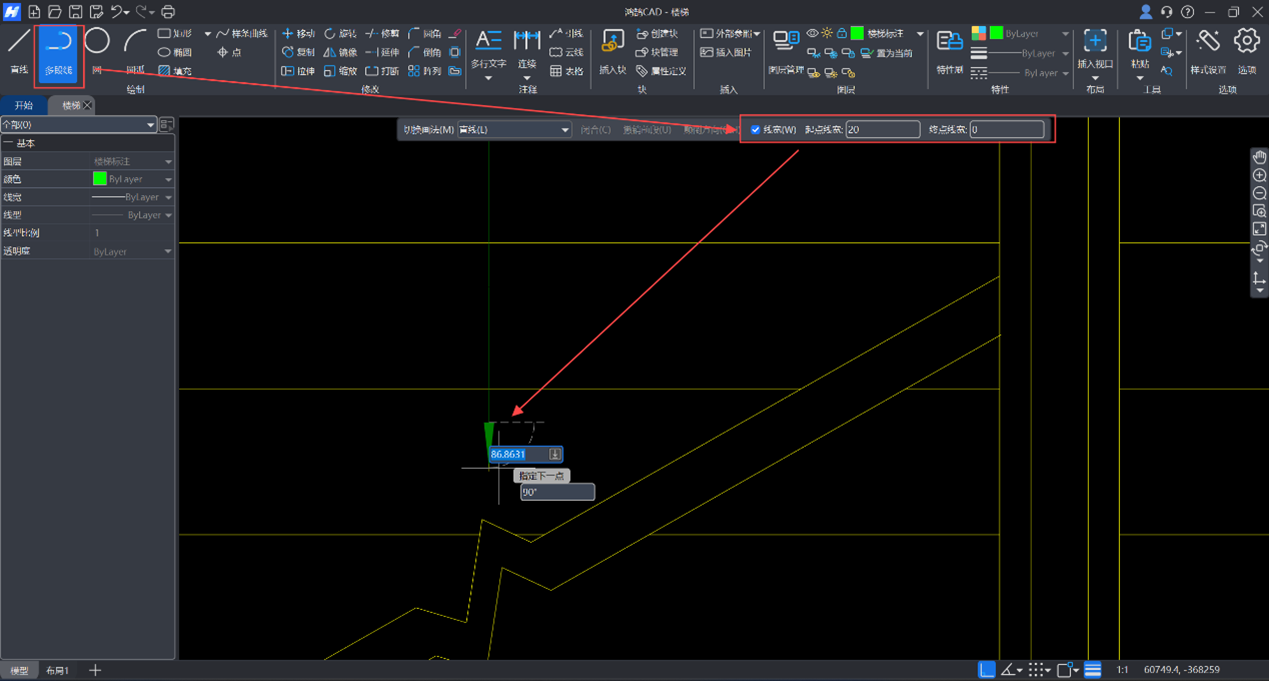The image size is (1269, 681).
Task: Click the 置为当前 button
Action: click(x=886, y=53)
